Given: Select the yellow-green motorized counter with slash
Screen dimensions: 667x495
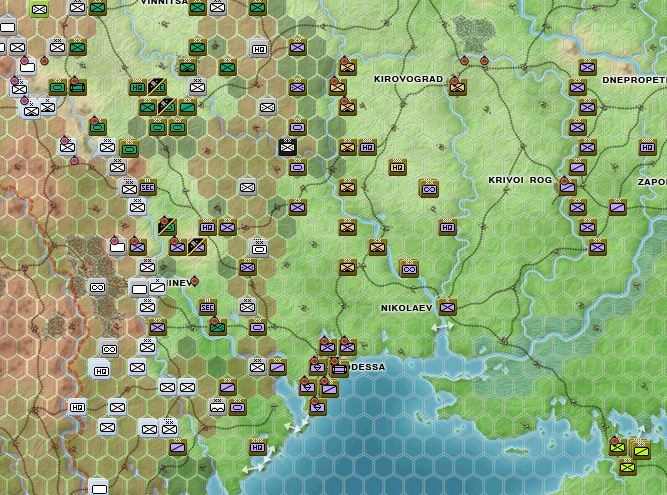Looking at the screenshot, I should click(641, 450).
